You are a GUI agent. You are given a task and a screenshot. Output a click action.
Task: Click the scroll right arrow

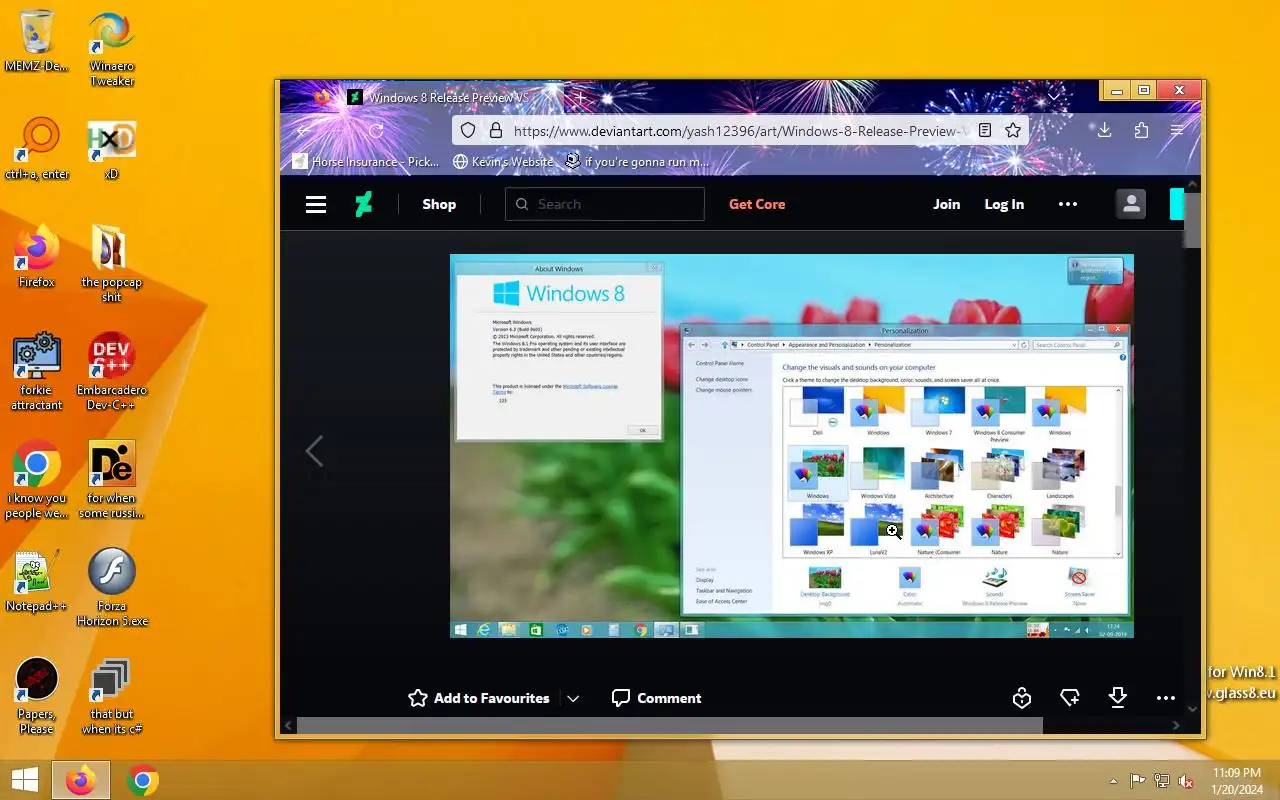[1177, 725]
